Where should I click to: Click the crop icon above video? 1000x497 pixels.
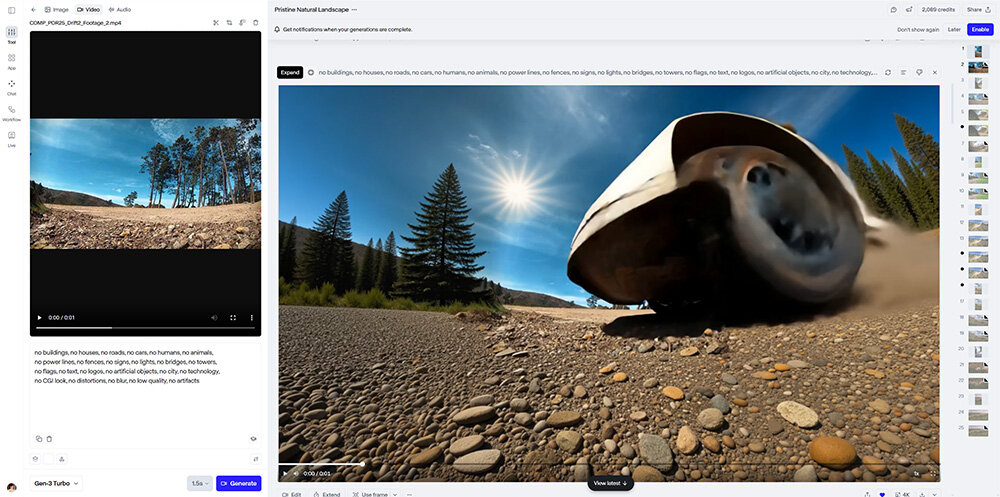[x=229, y=22]
